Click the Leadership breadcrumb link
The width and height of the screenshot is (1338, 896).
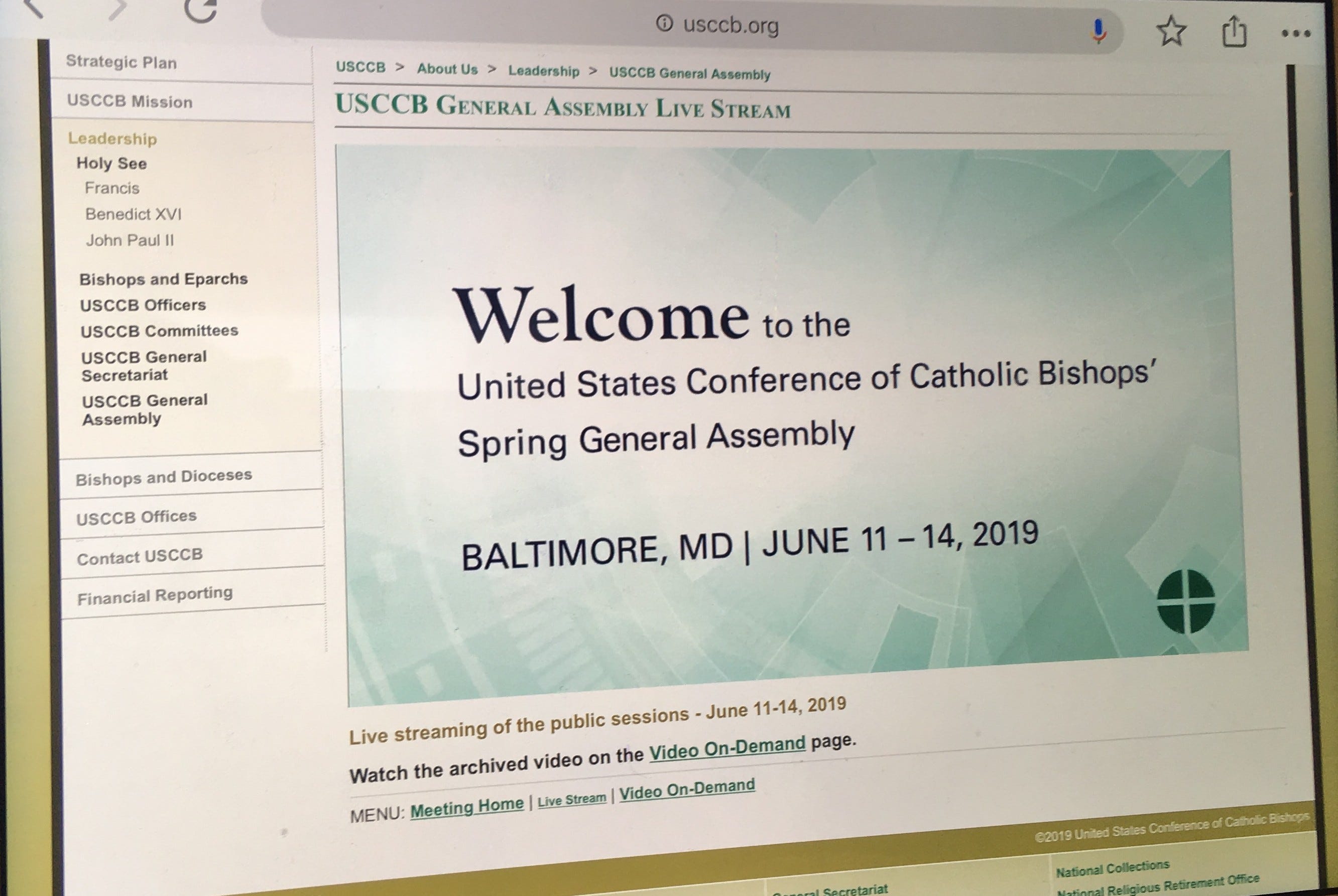[x=544, y=71]
